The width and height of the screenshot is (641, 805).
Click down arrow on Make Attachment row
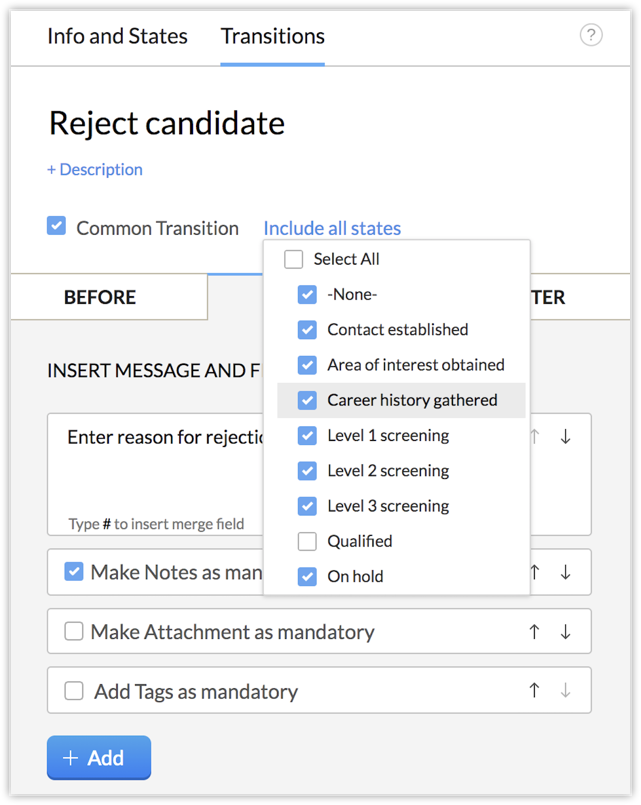(x=565, y=632)
